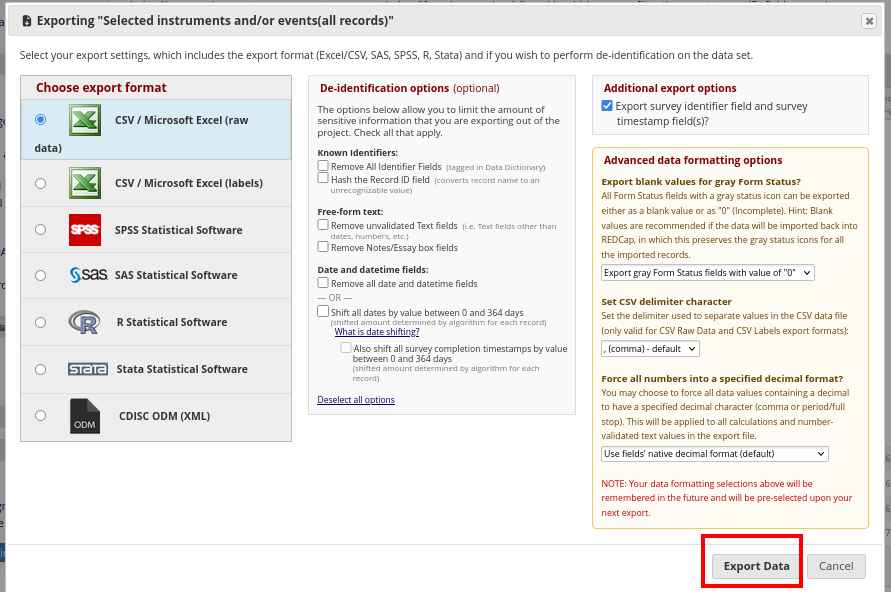
Task: Click the Deselect all options link
Action: [356, 400]
